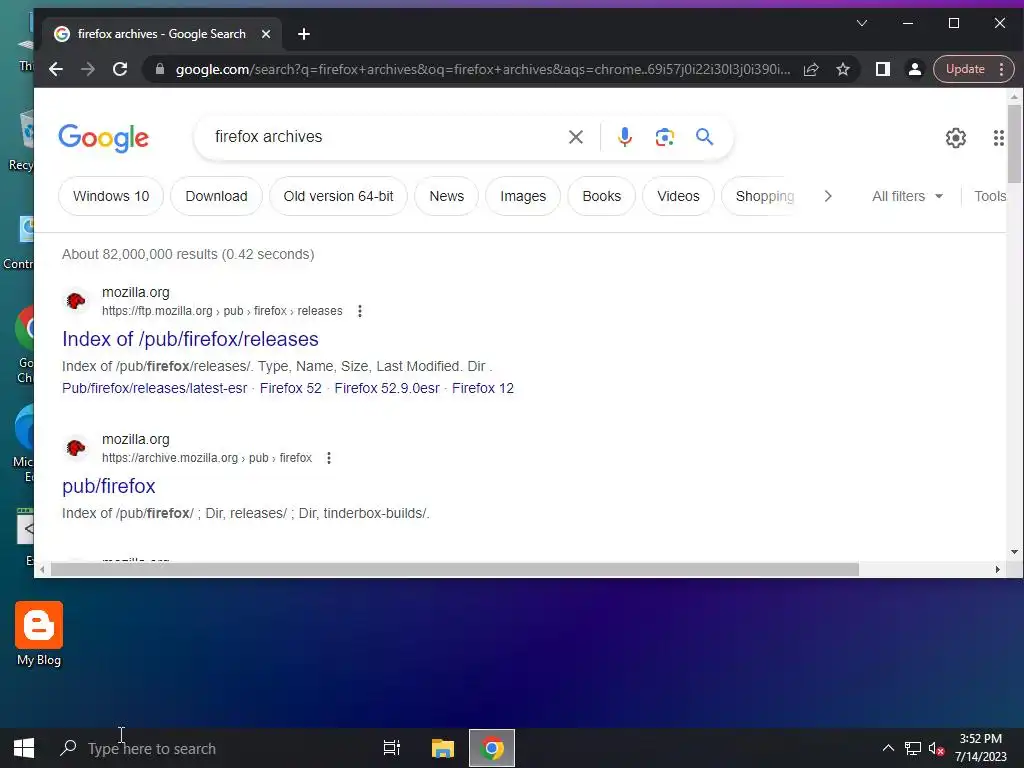Open the Firefox 52.9.0esr sitelink

pos(387,388)
